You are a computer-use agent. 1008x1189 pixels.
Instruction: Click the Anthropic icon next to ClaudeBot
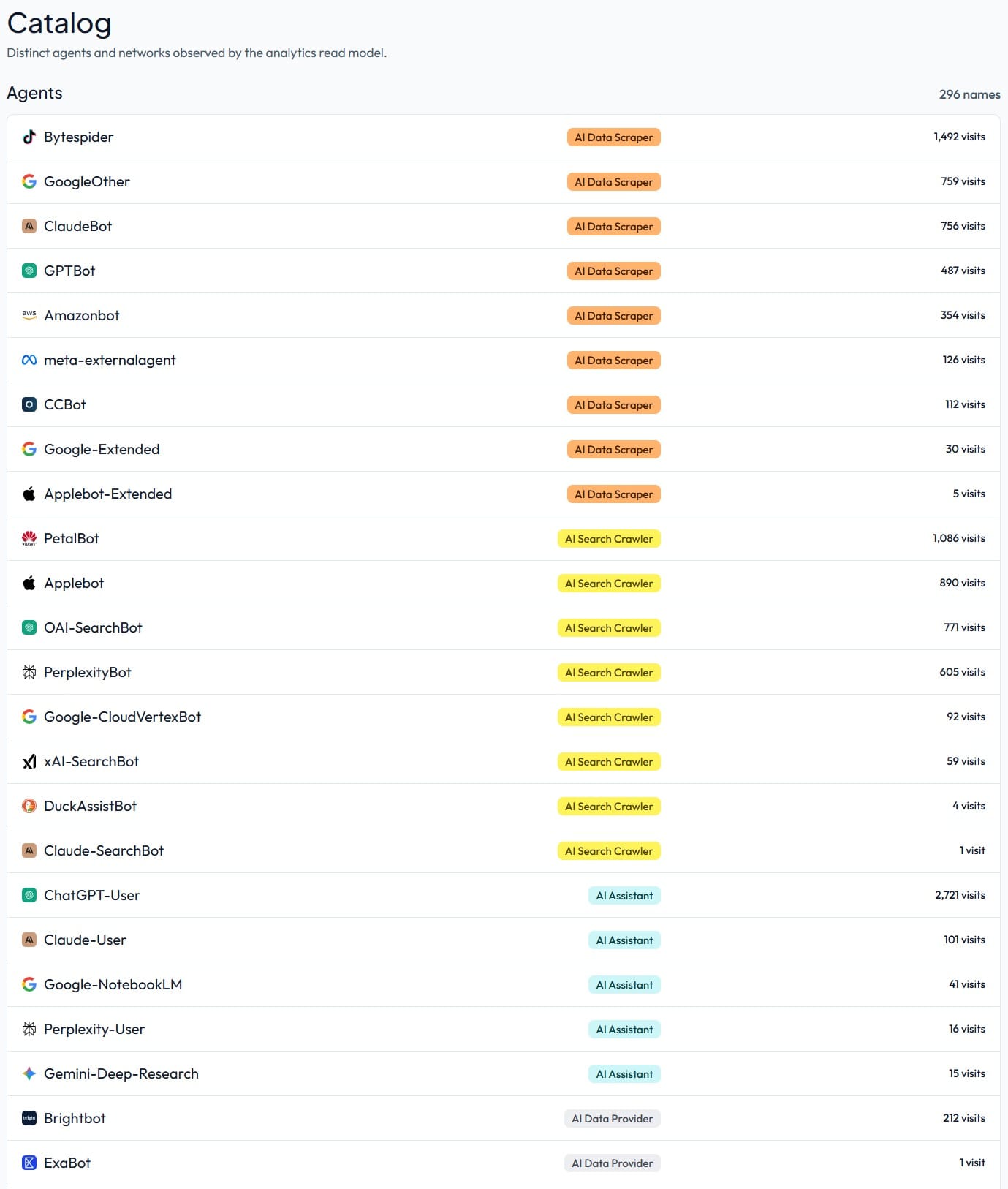[29, 226]
